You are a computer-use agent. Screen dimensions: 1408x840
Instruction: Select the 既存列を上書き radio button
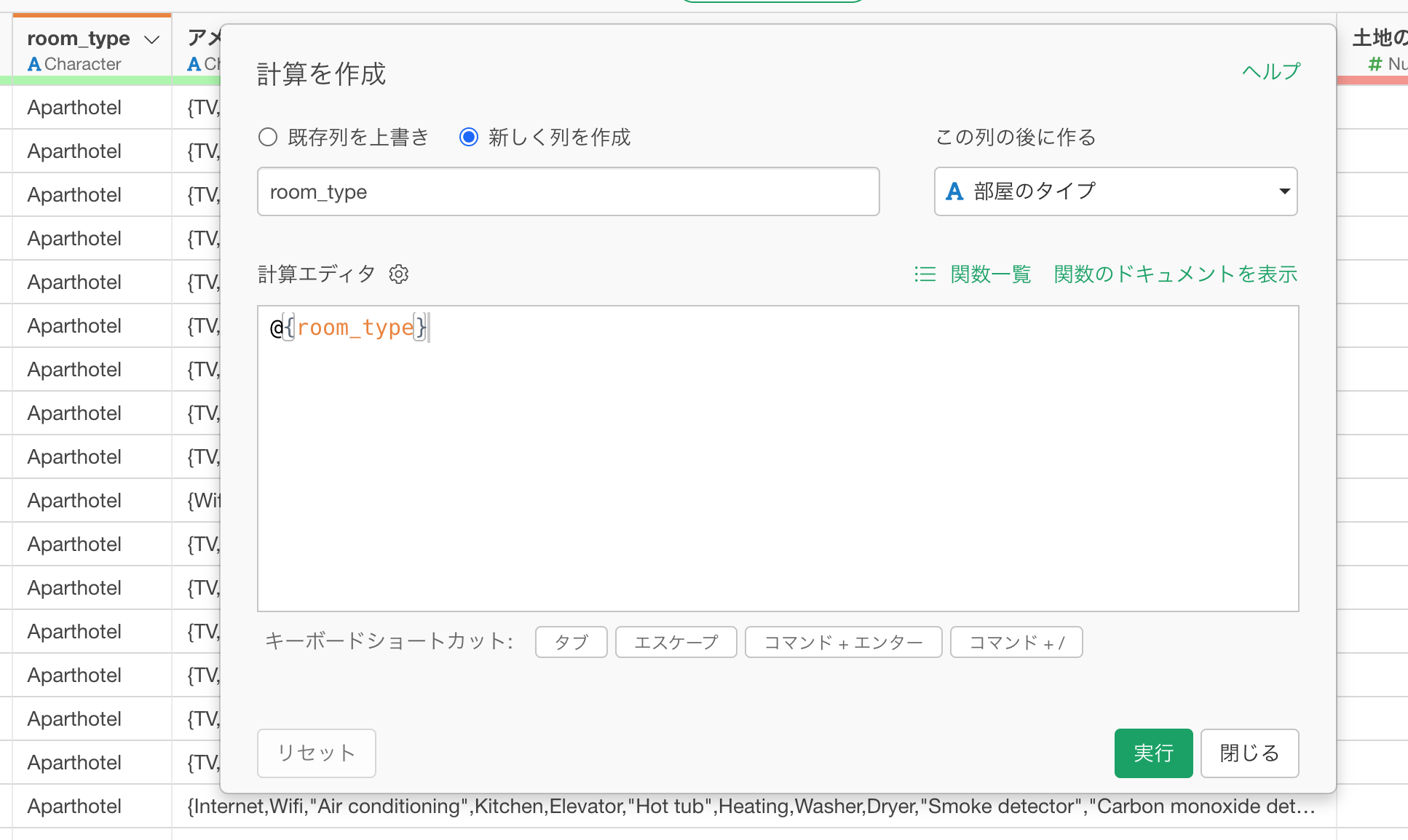coord(267,137)
